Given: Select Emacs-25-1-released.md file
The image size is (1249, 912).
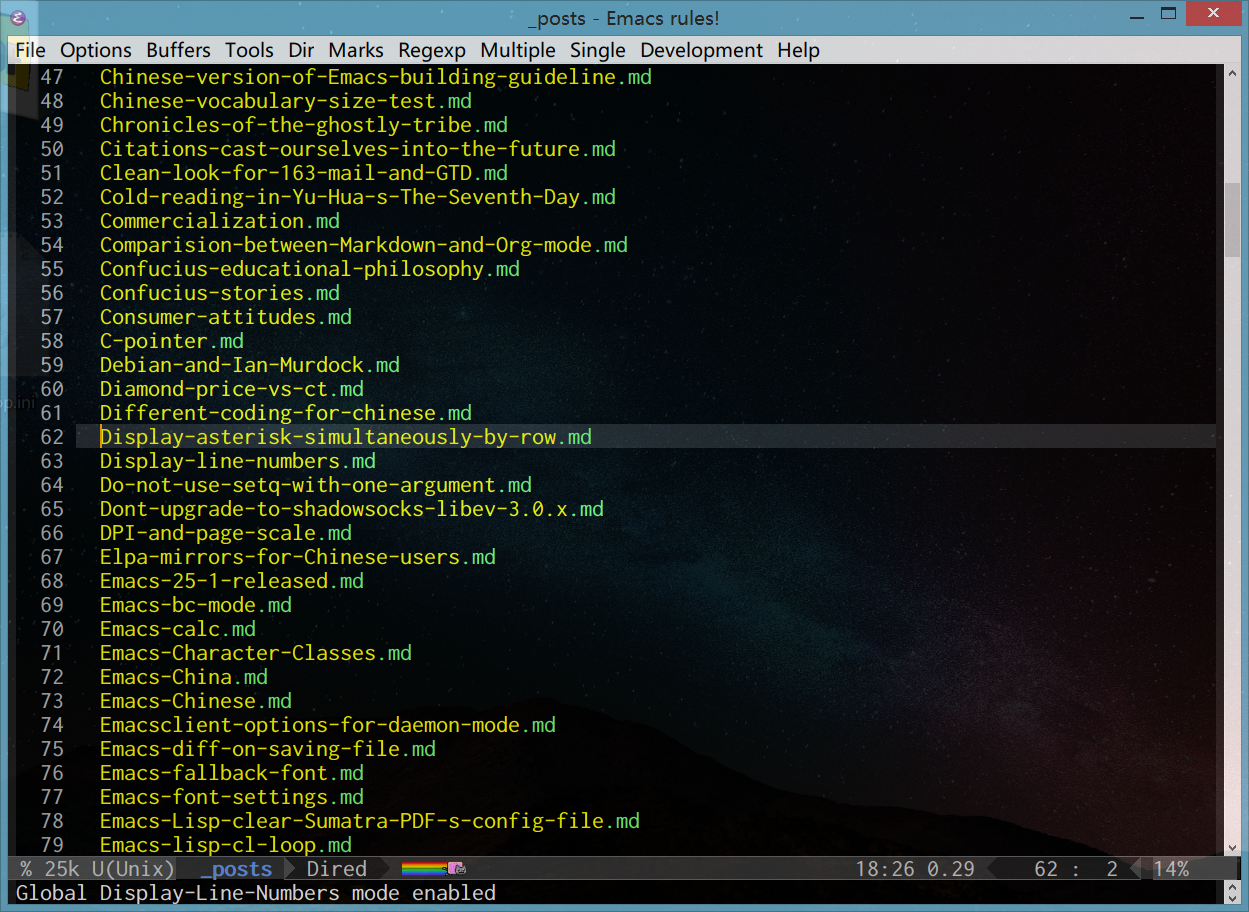Looking at the screenshot, I should point(232,581).
